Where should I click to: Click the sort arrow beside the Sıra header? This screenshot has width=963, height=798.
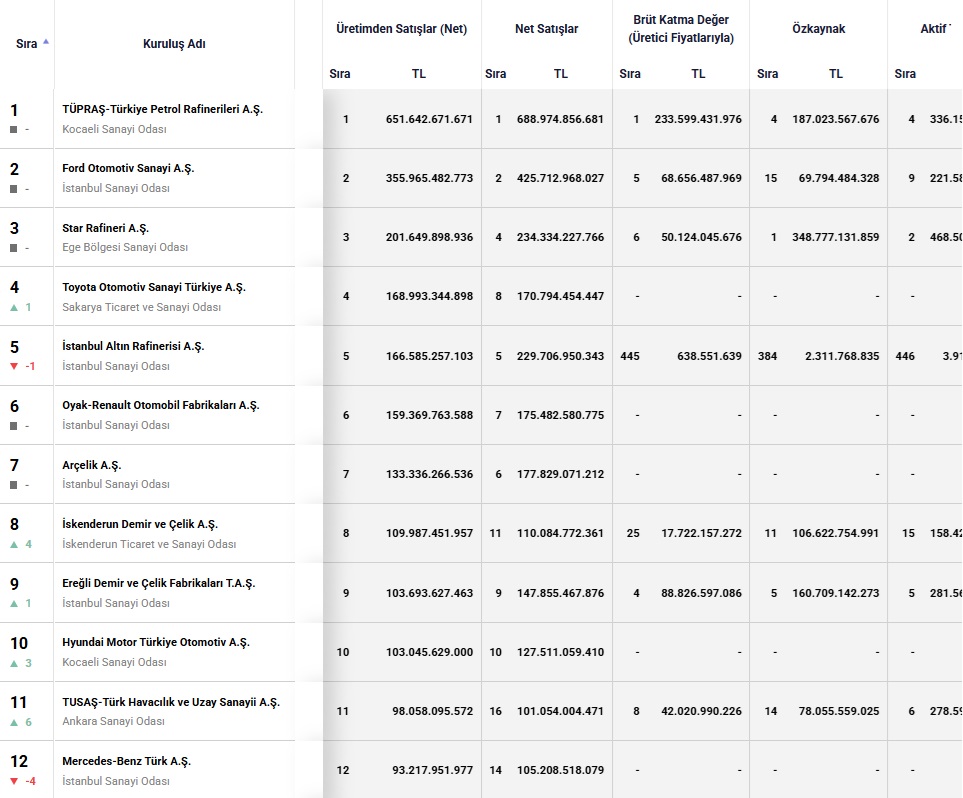tap(46, 42)
